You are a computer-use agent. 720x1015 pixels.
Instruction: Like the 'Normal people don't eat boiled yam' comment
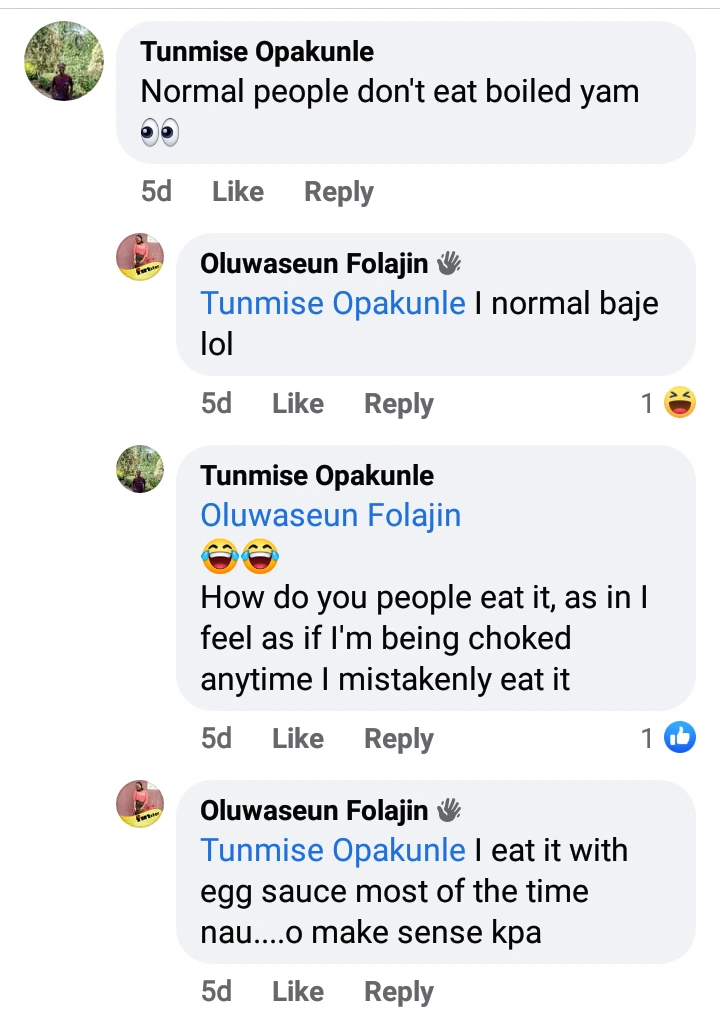point(238,191)
